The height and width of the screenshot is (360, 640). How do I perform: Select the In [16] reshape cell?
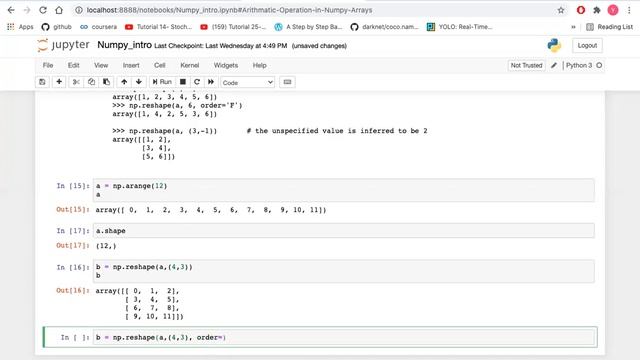click(x=343, y=271)
